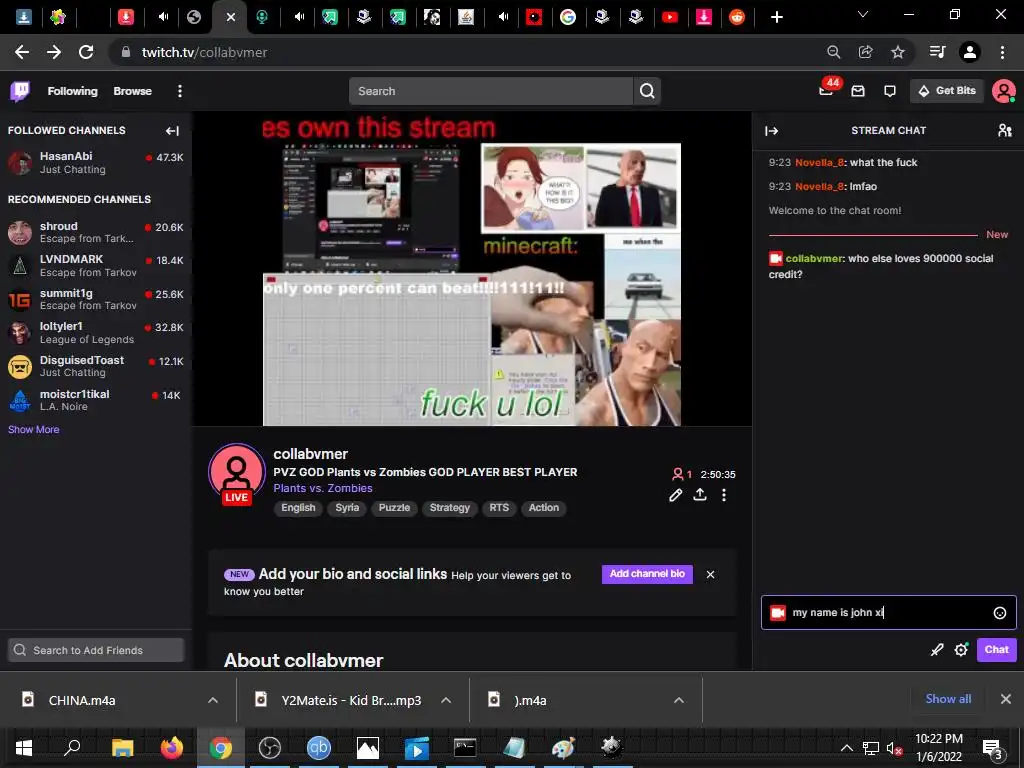1024x768 pixels.
Task: Expand recommended channels with Show More
Action: pos(33,430)
